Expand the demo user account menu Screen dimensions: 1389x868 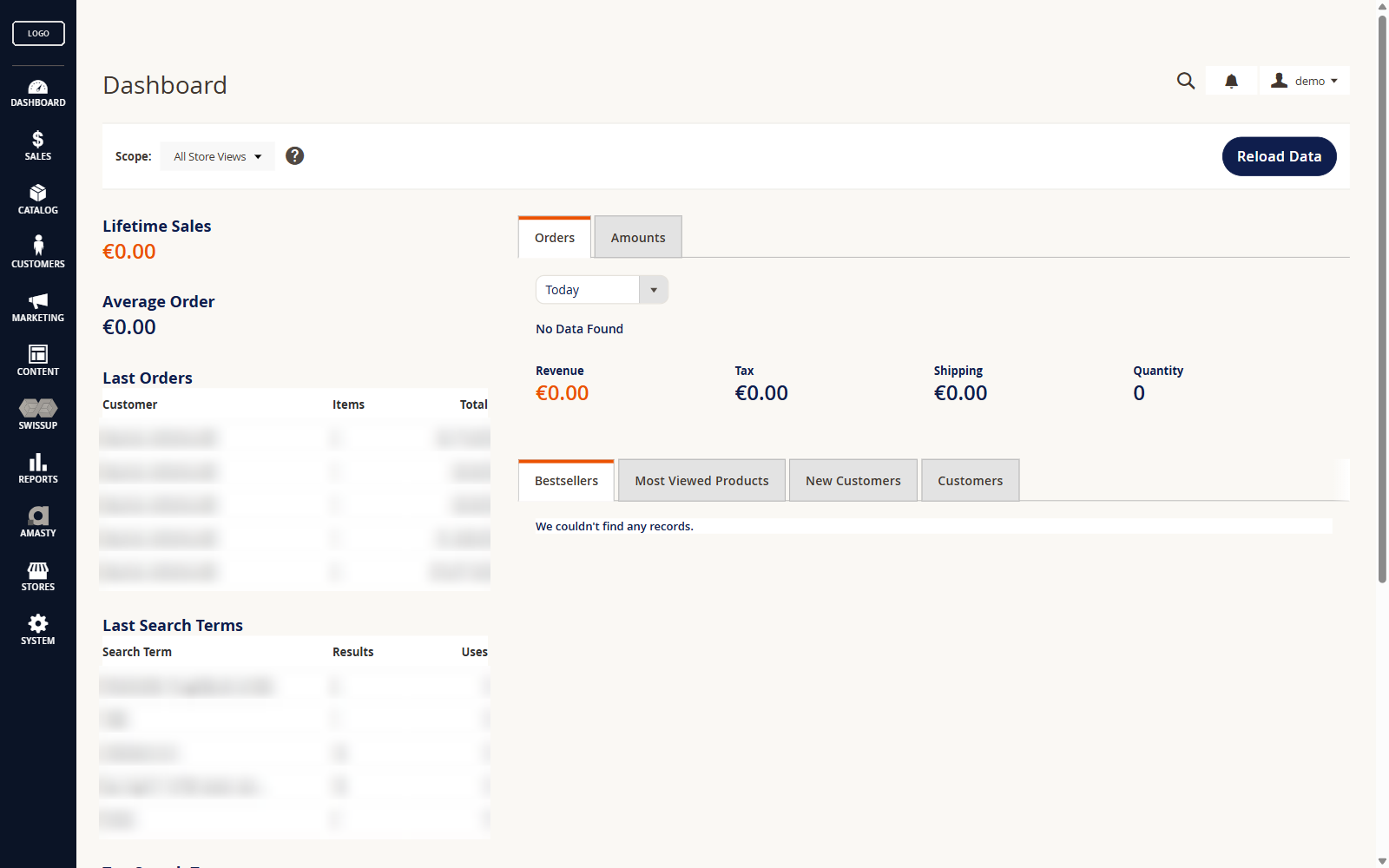pos(1305,81)
